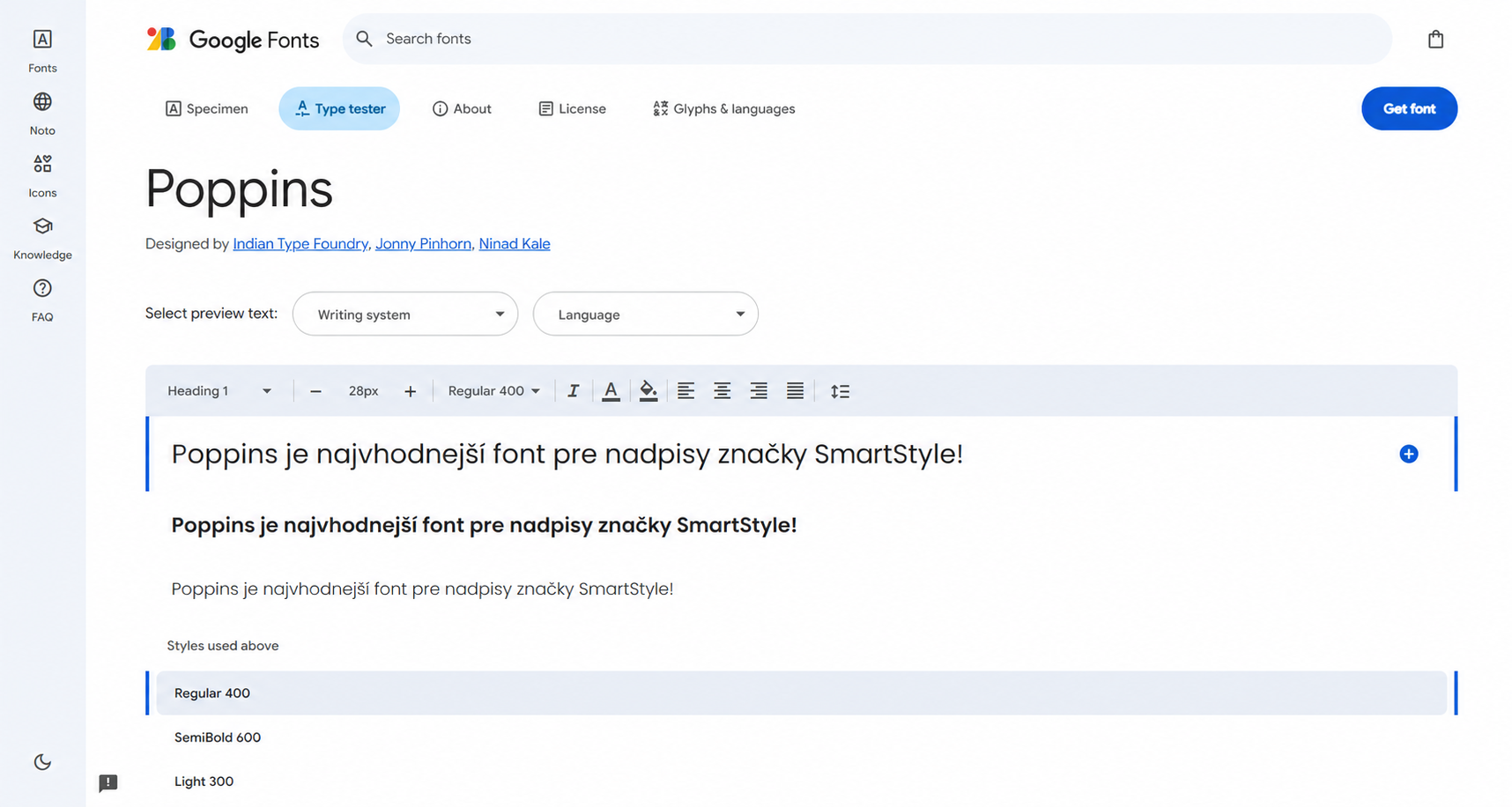The width and height of the screenshot is (1512, 807).
Task: Select the Type tester tab
Action: pos(339,108)
